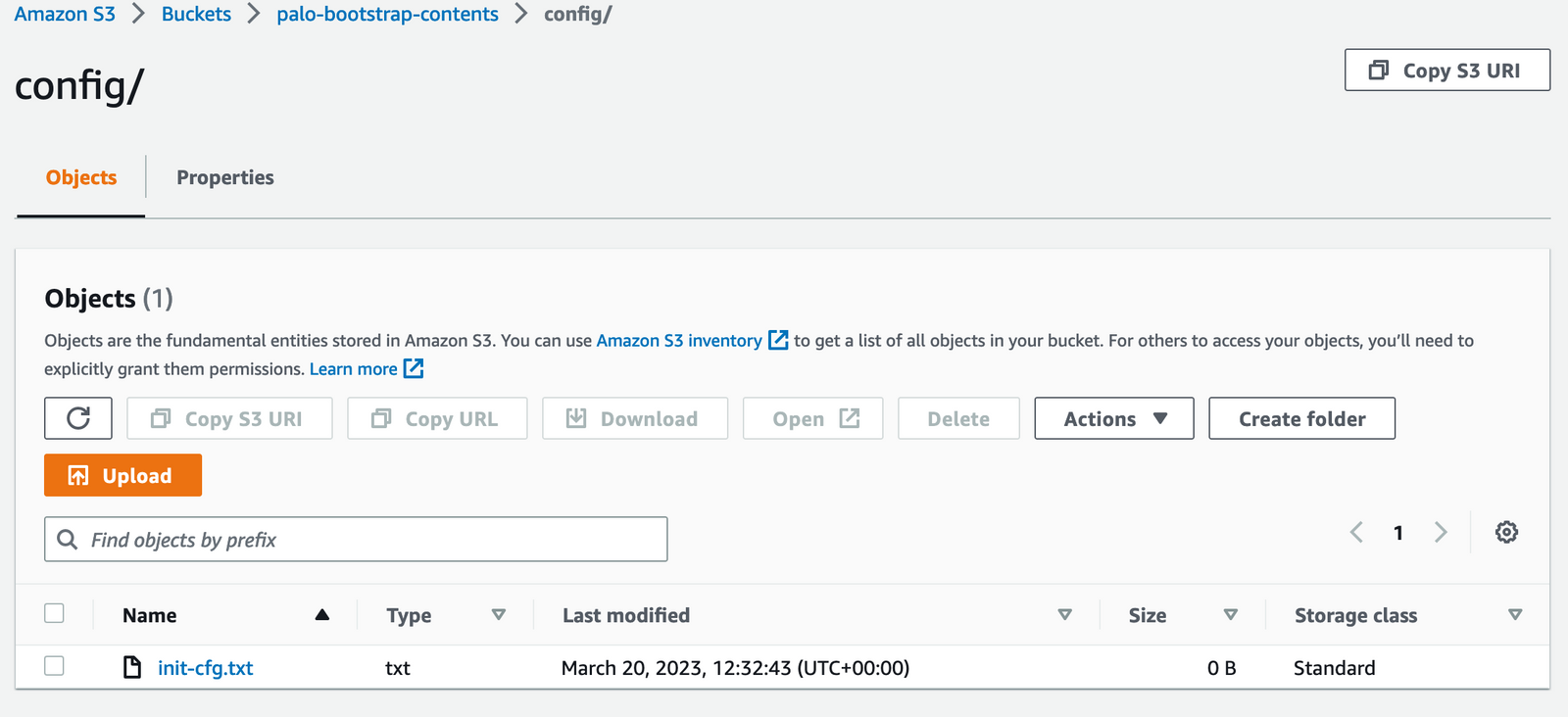Open palo-bootstrap-contents bucket breadcrumb
This screenshot has height=717, width=1568.
coord(387,14)
